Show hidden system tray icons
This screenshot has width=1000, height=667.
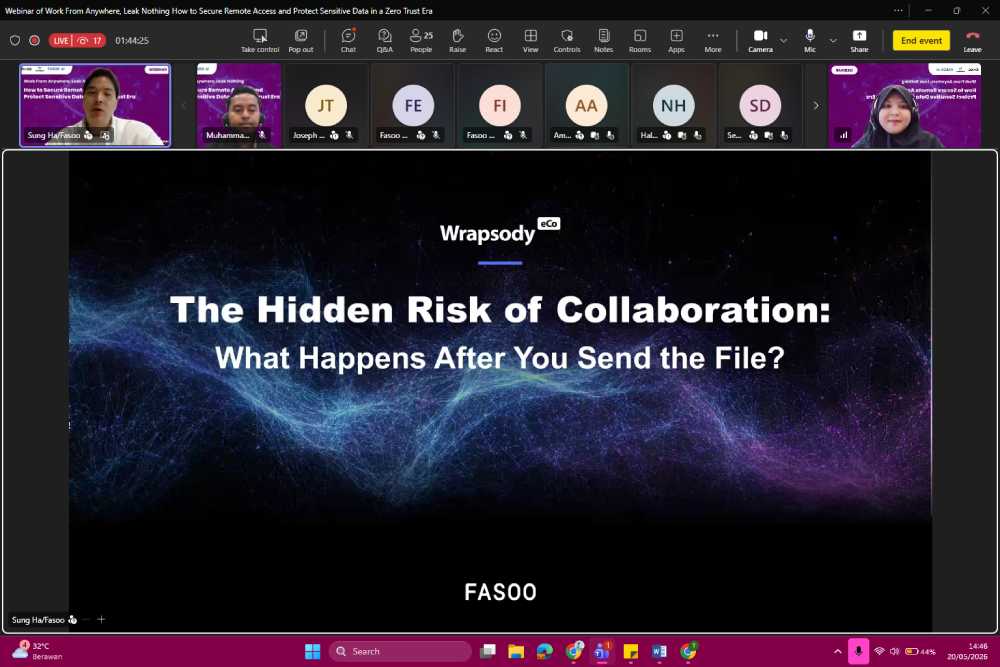[x=837, y=651]
